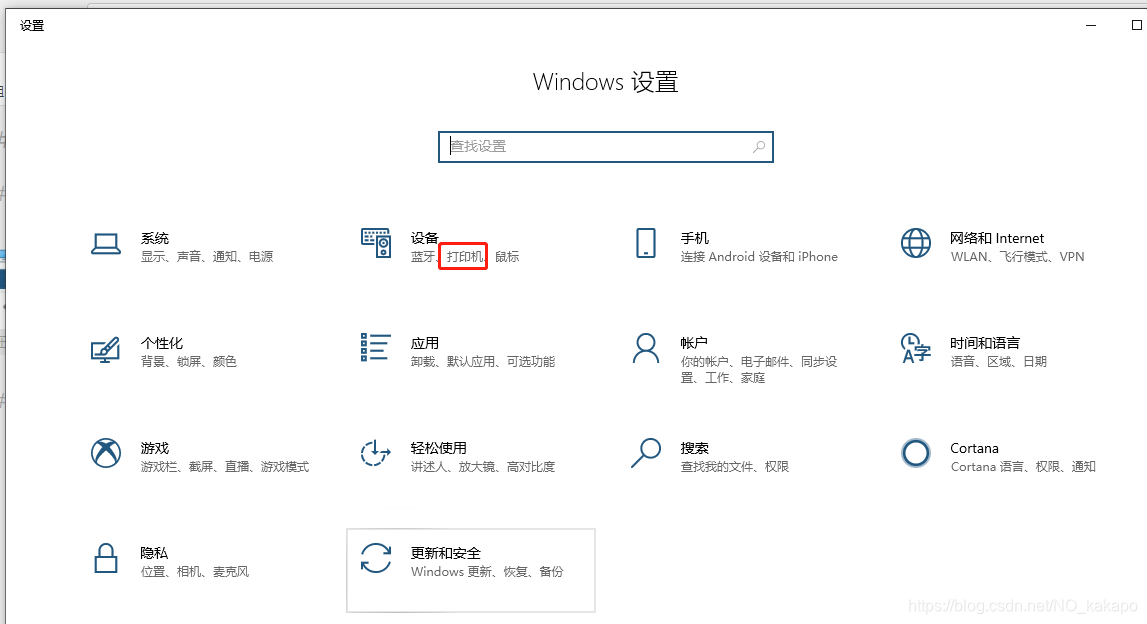Image resolution: width=1147 pixels, height=624 pixels.
Task: Open the 隐私 settings title
Action: point(154,553)
